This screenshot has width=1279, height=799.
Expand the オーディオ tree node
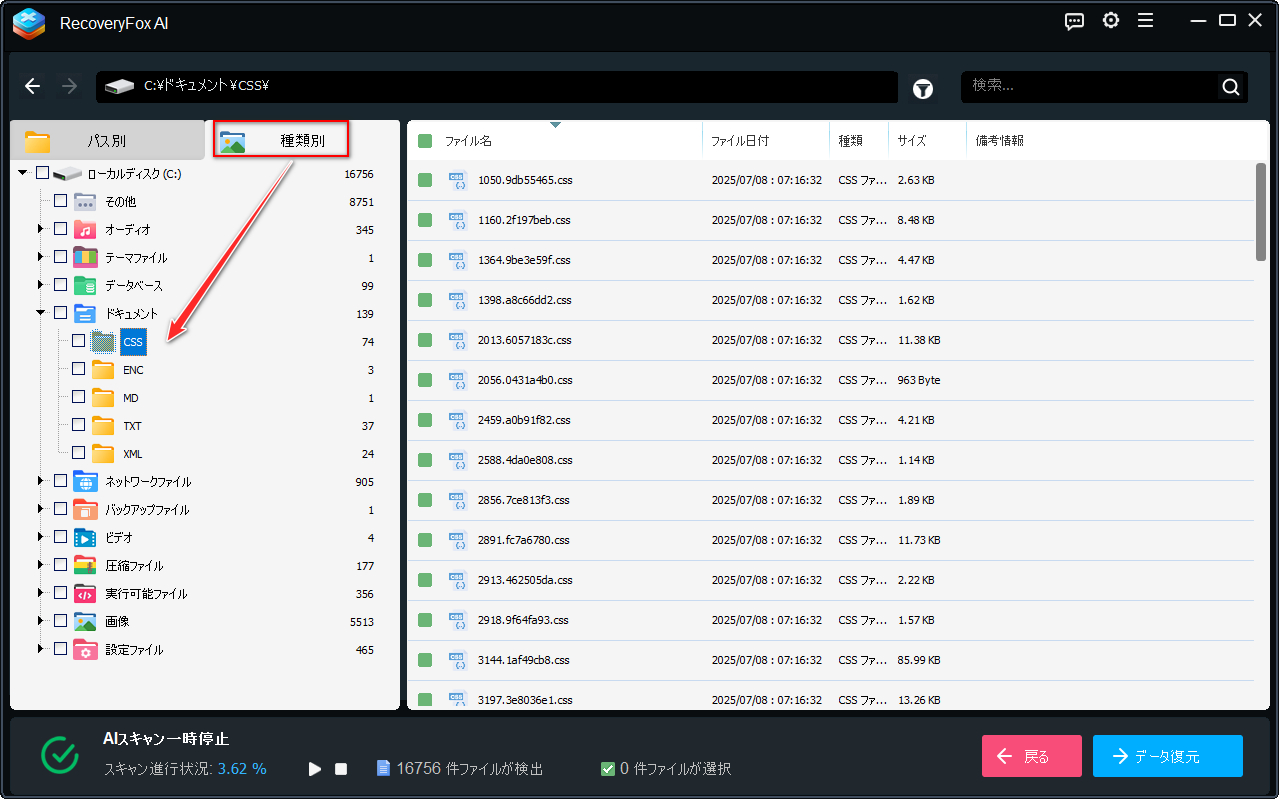pos(41,230)
